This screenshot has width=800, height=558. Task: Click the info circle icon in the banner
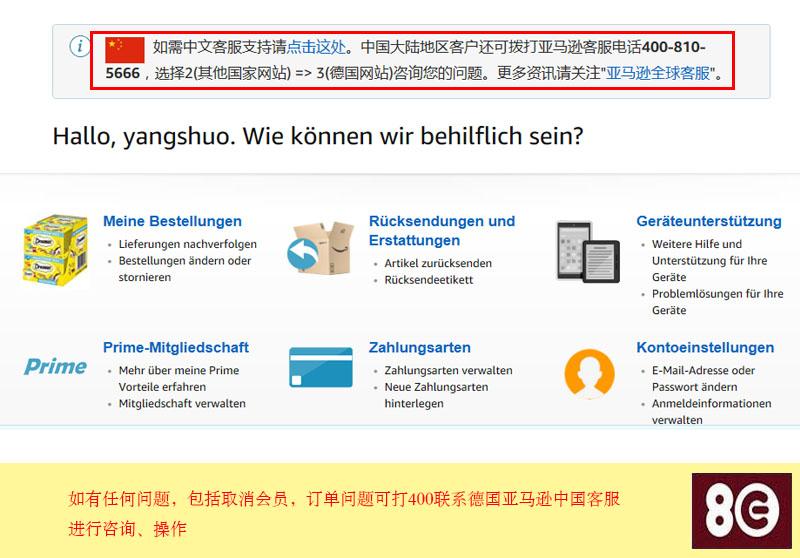click(79, 46)
